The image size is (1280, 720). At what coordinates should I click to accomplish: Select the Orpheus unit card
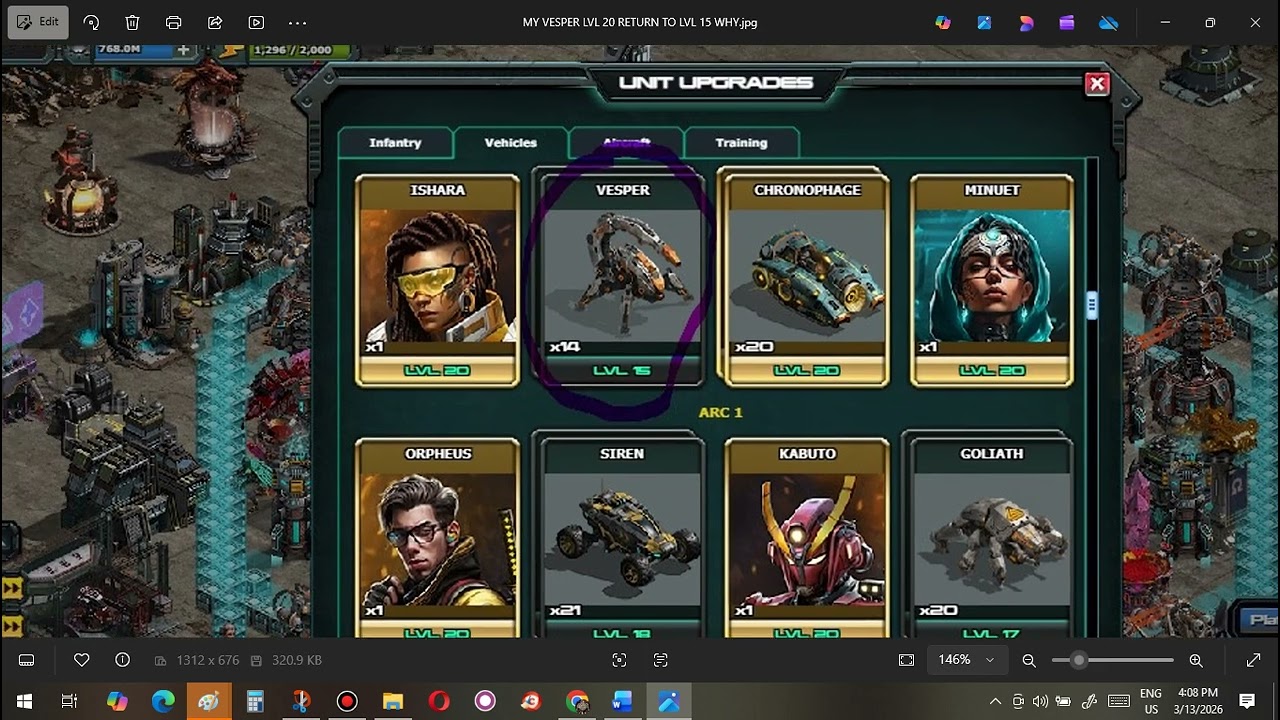coord(438,538)
